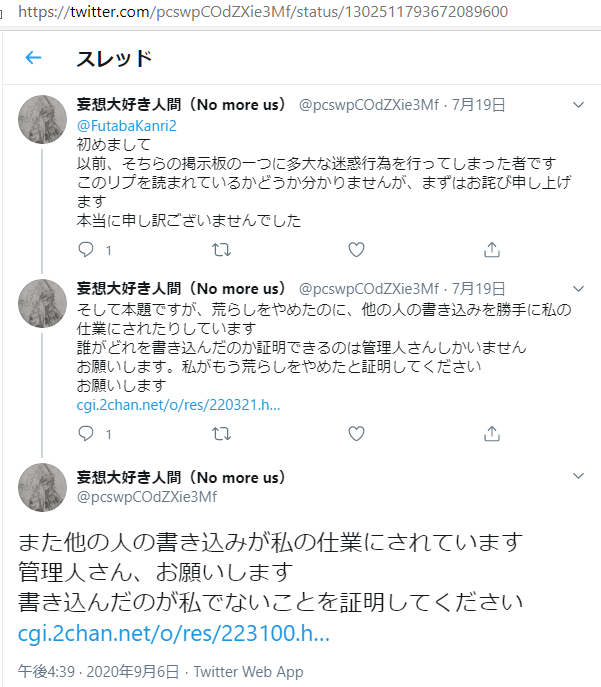The height and width of the screenshot is (687, 601).
Task: Click the first tweet's 7月19日 timestamp
Action: (x=478, y=105)
